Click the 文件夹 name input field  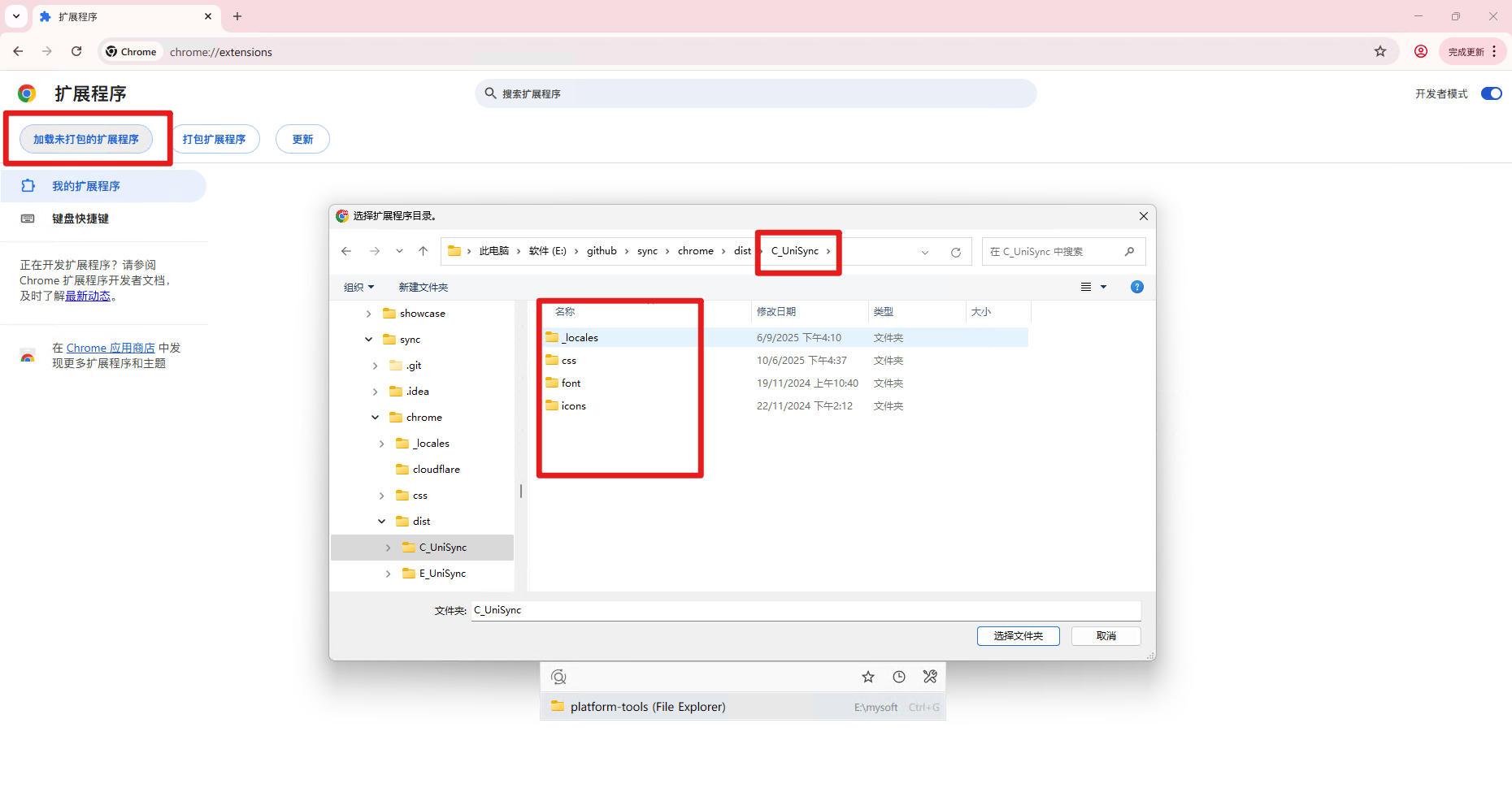[805, 610]
